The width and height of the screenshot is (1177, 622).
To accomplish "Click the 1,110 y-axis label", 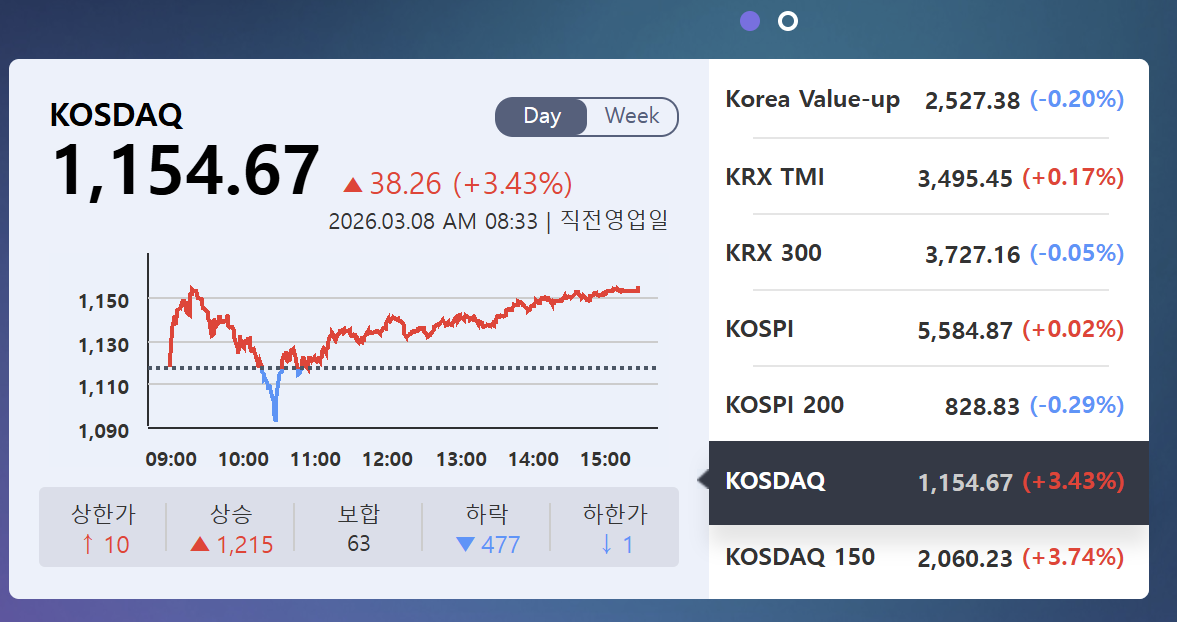I will click(104, 387).
